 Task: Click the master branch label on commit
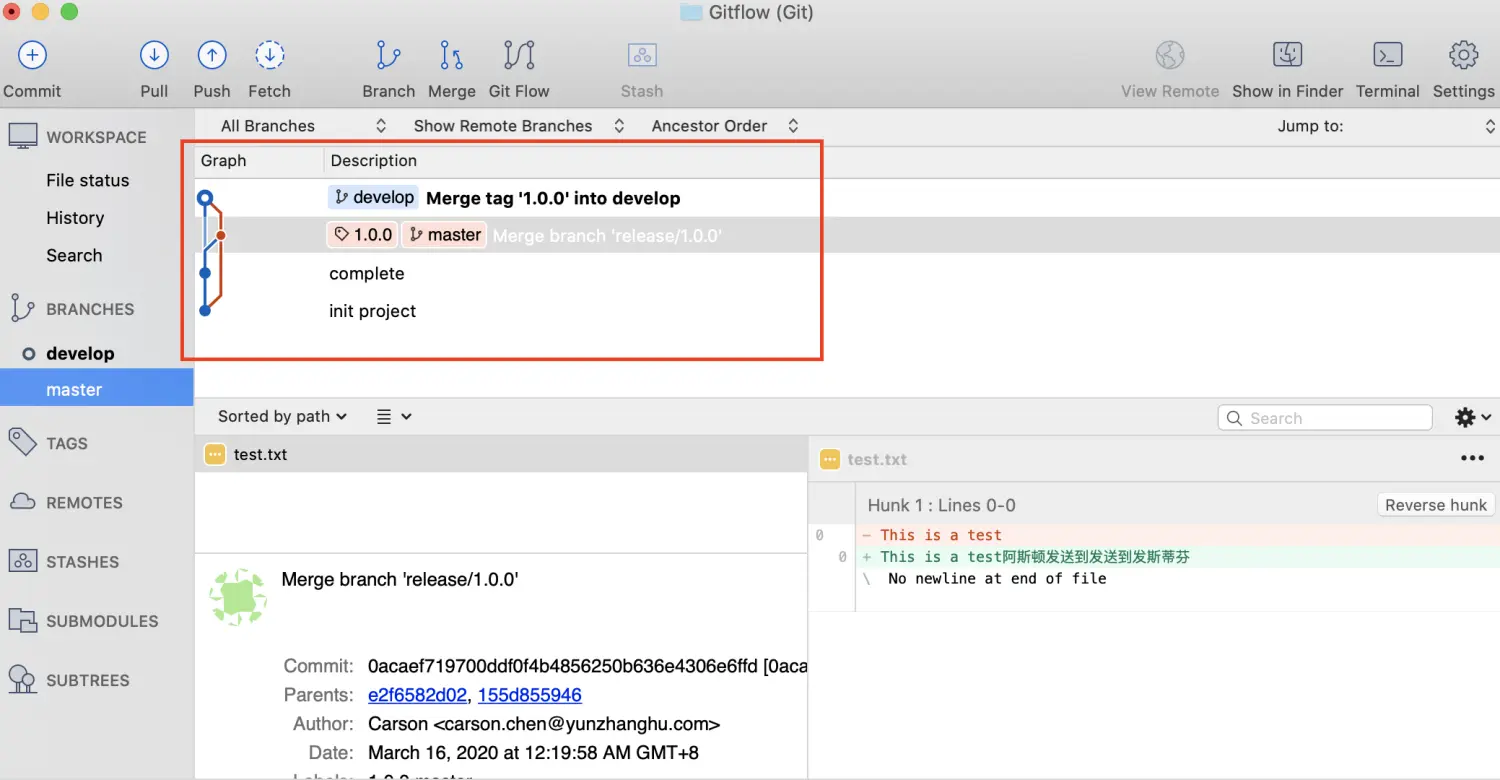click(x=444, y=235)
